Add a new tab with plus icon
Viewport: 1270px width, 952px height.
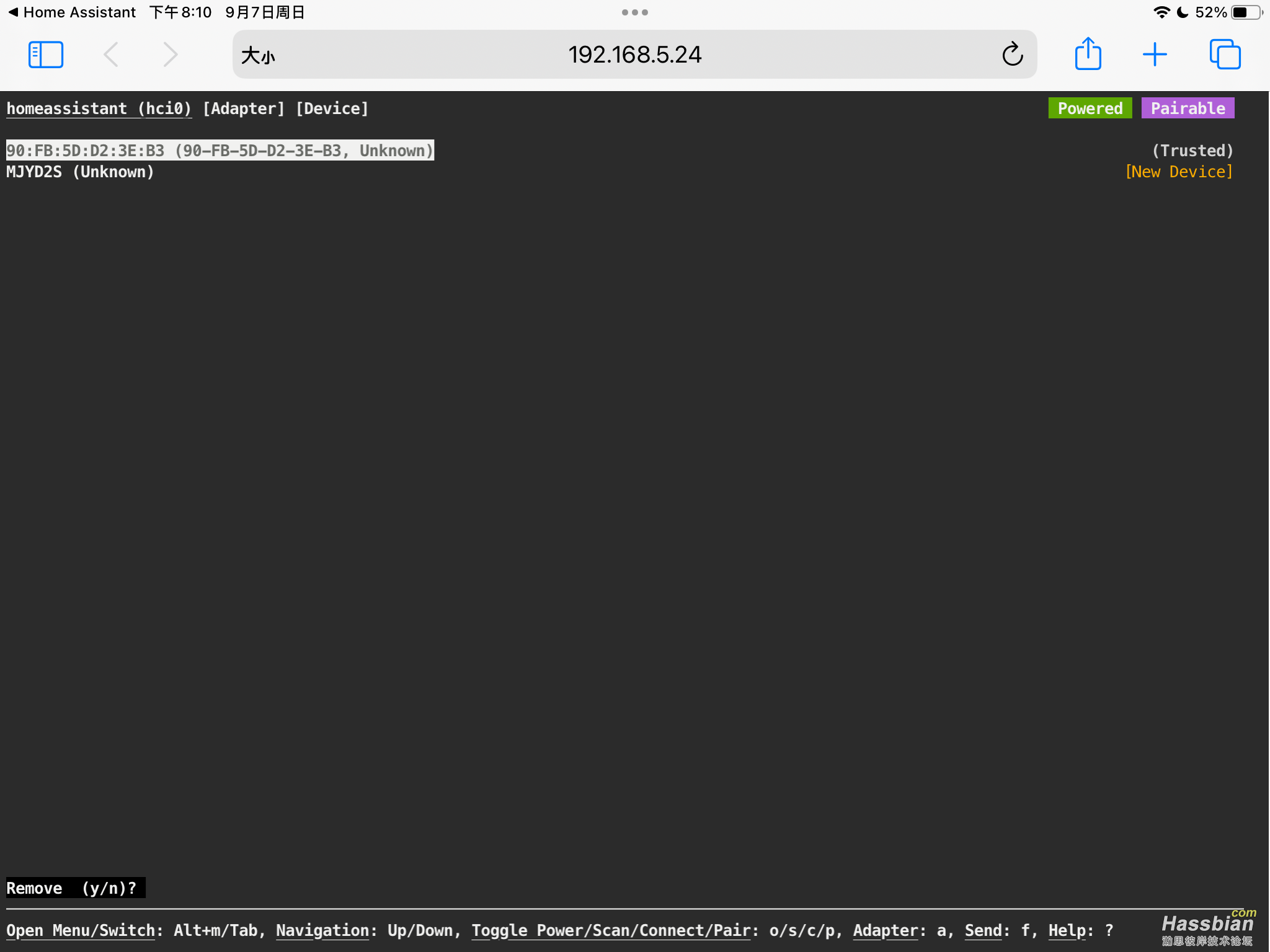point(1155,55)
